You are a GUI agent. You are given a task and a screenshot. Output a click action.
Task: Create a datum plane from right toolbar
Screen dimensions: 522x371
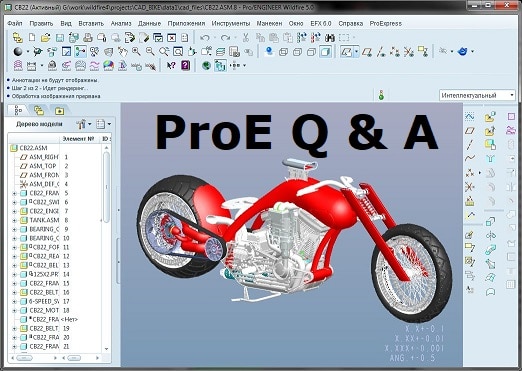470,130
